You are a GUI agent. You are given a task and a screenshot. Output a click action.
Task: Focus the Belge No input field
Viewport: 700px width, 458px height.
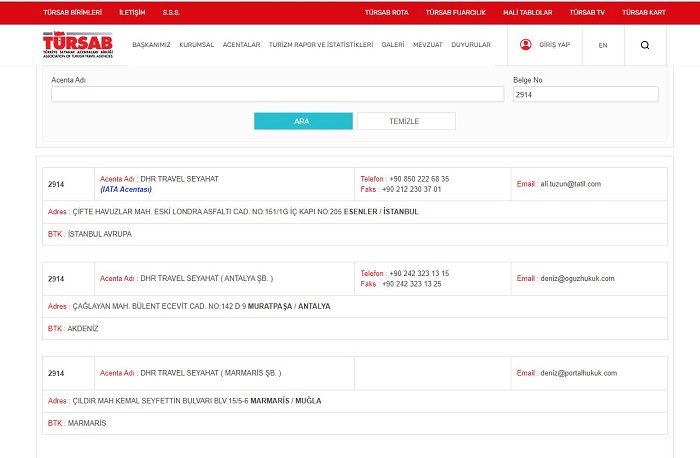(x=586, y=94)
